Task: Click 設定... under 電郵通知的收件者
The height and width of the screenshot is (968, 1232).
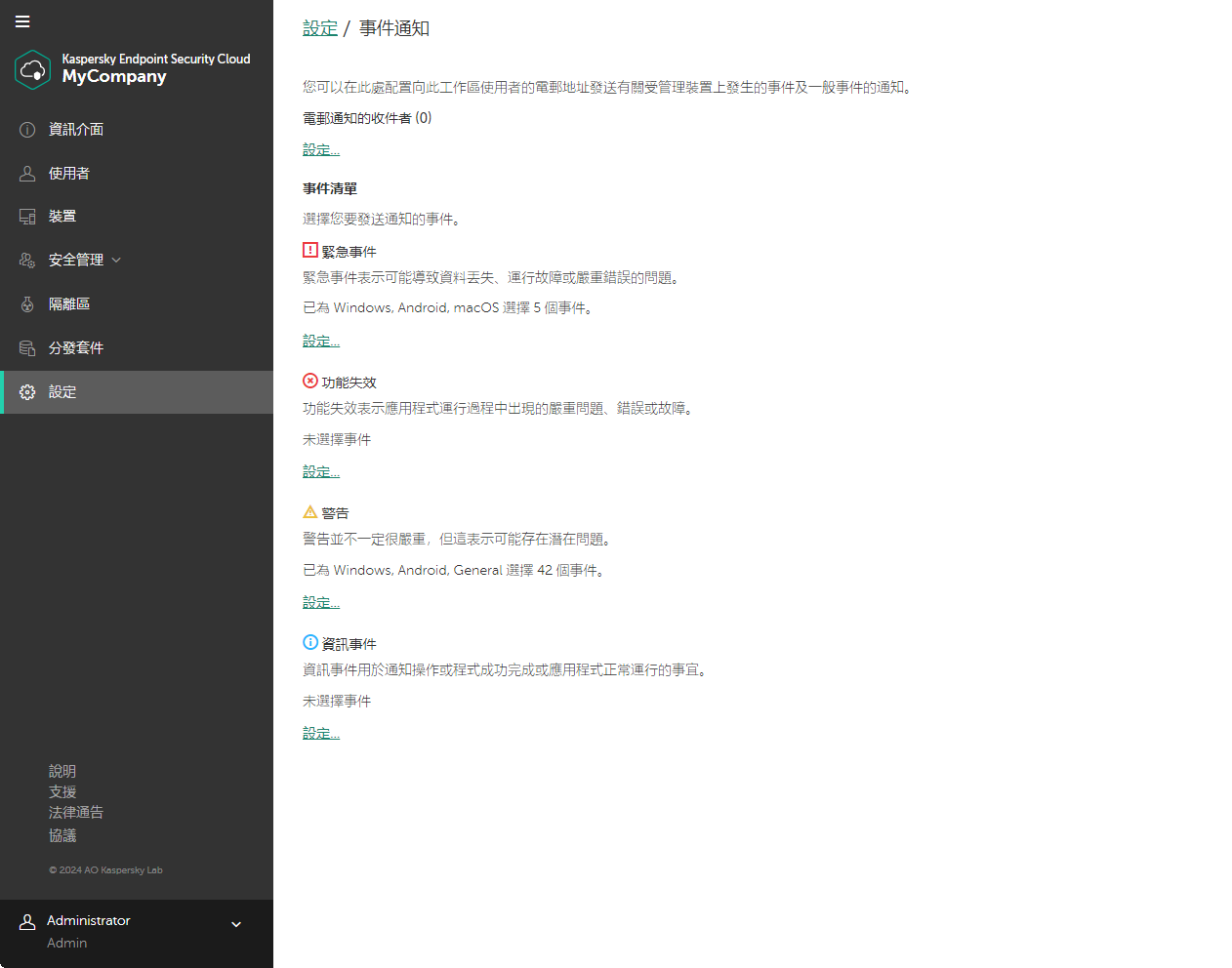Action: click(320, 149)
